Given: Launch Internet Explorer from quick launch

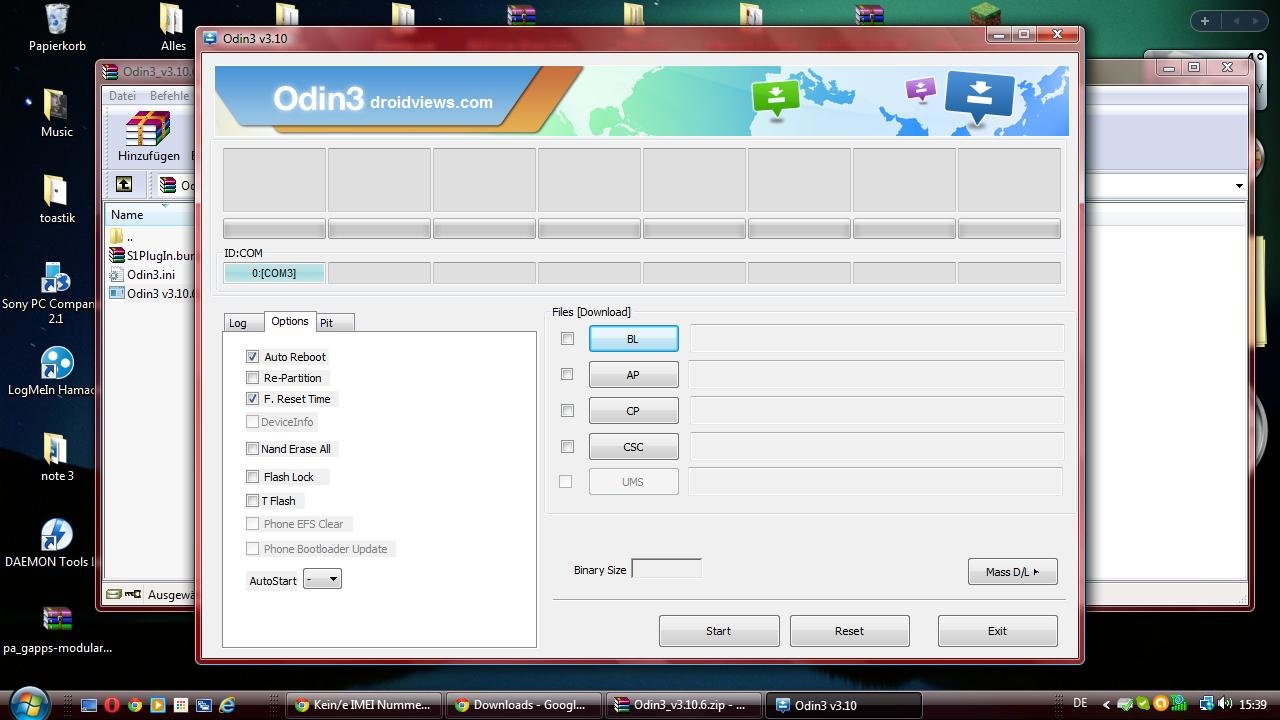Looking at the screenshot, I should click(x=227, y=705).
